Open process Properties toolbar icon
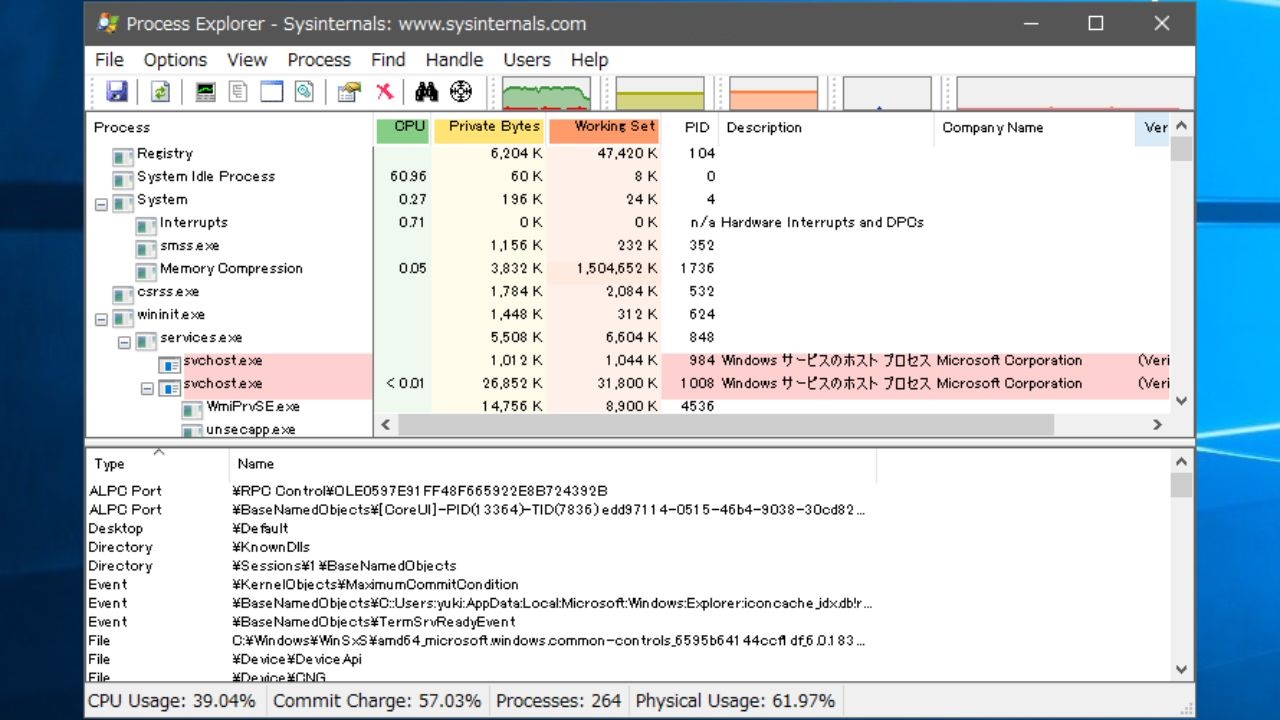Image resolution: width=1280 pixels, height=720 pixels. click(348, 92)
